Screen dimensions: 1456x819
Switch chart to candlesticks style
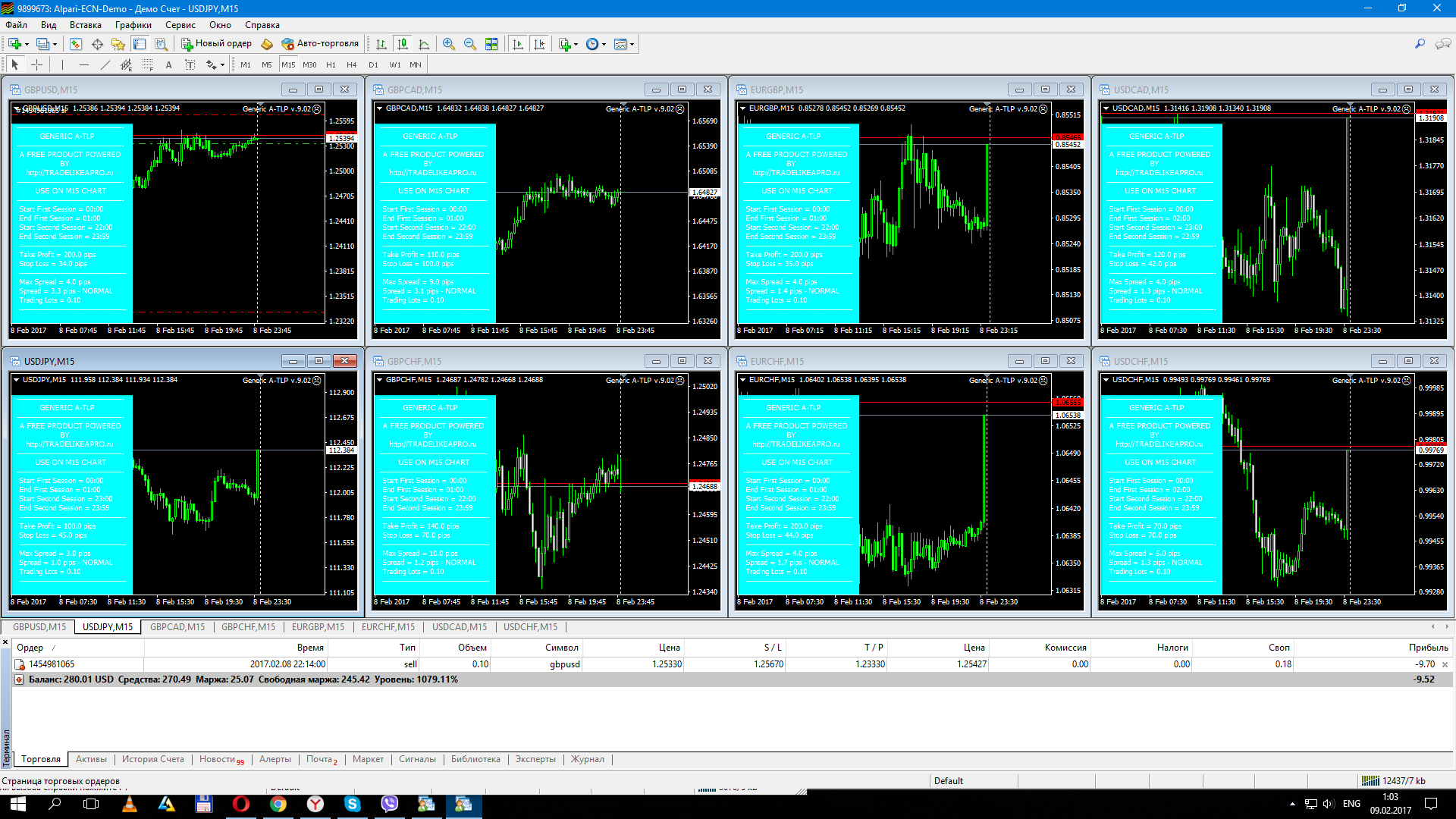tap(403, 44)
